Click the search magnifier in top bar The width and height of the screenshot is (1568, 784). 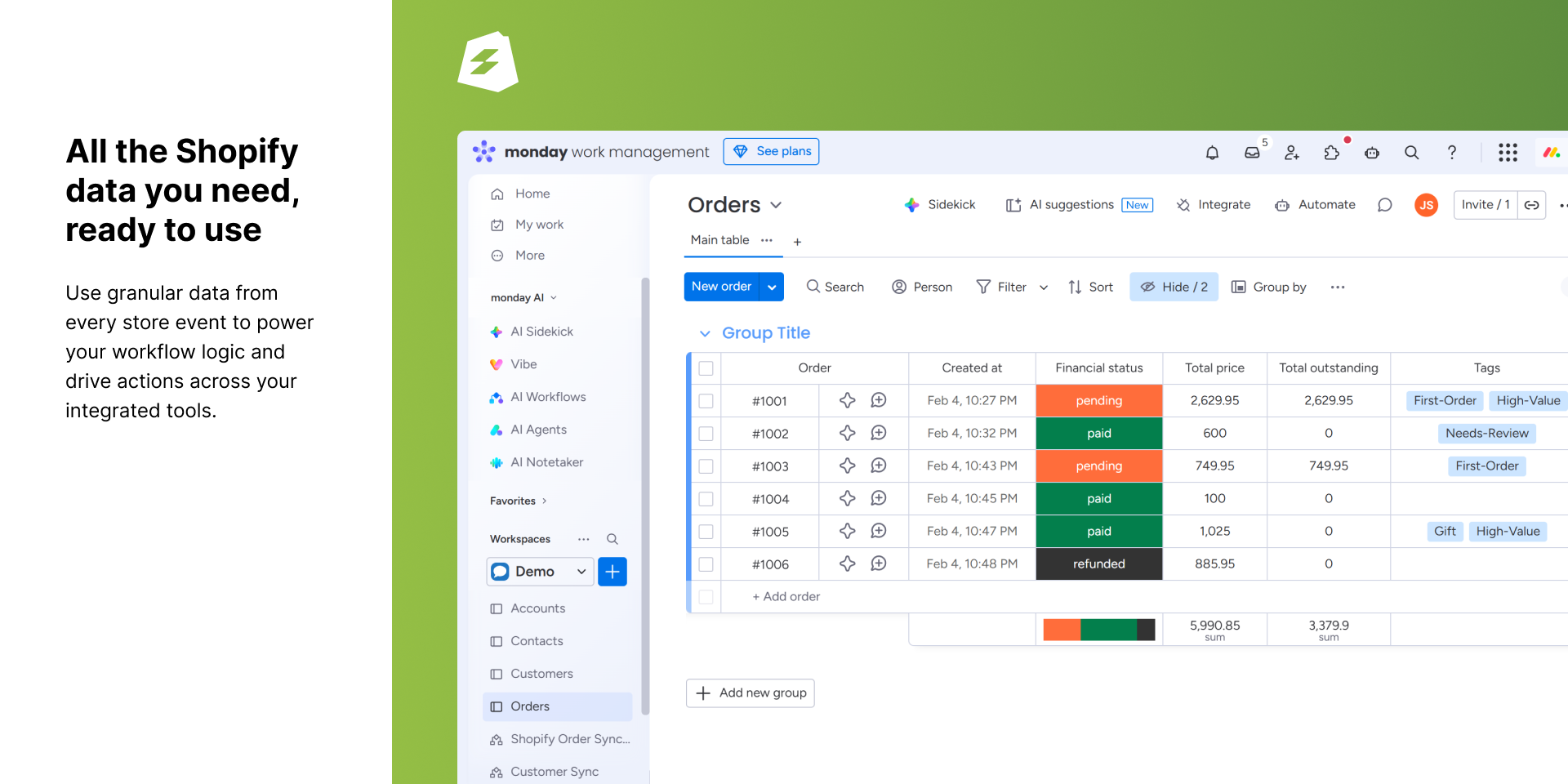coord(1411,153)
